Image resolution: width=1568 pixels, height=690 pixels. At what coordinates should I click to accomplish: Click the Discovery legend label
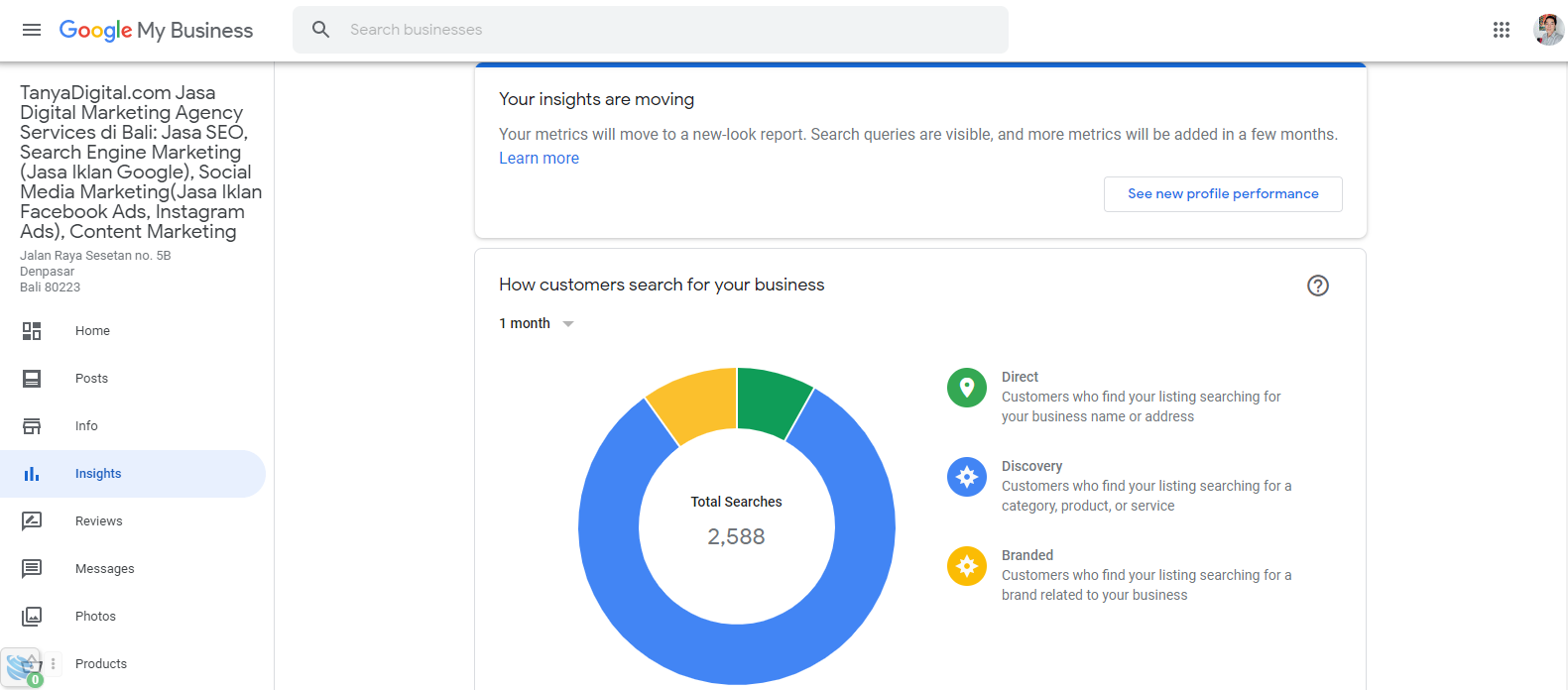(x=1031, y=466)
